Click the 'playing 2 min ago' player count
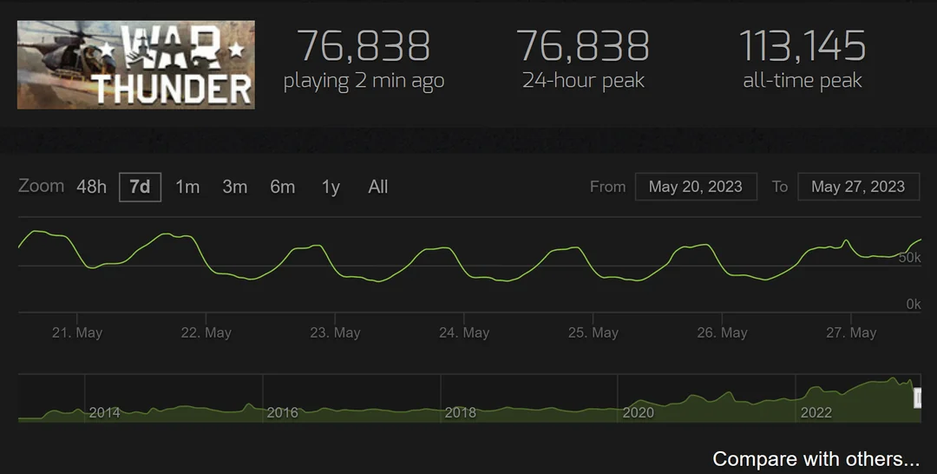Screen dimensions: 937x474 363,46
